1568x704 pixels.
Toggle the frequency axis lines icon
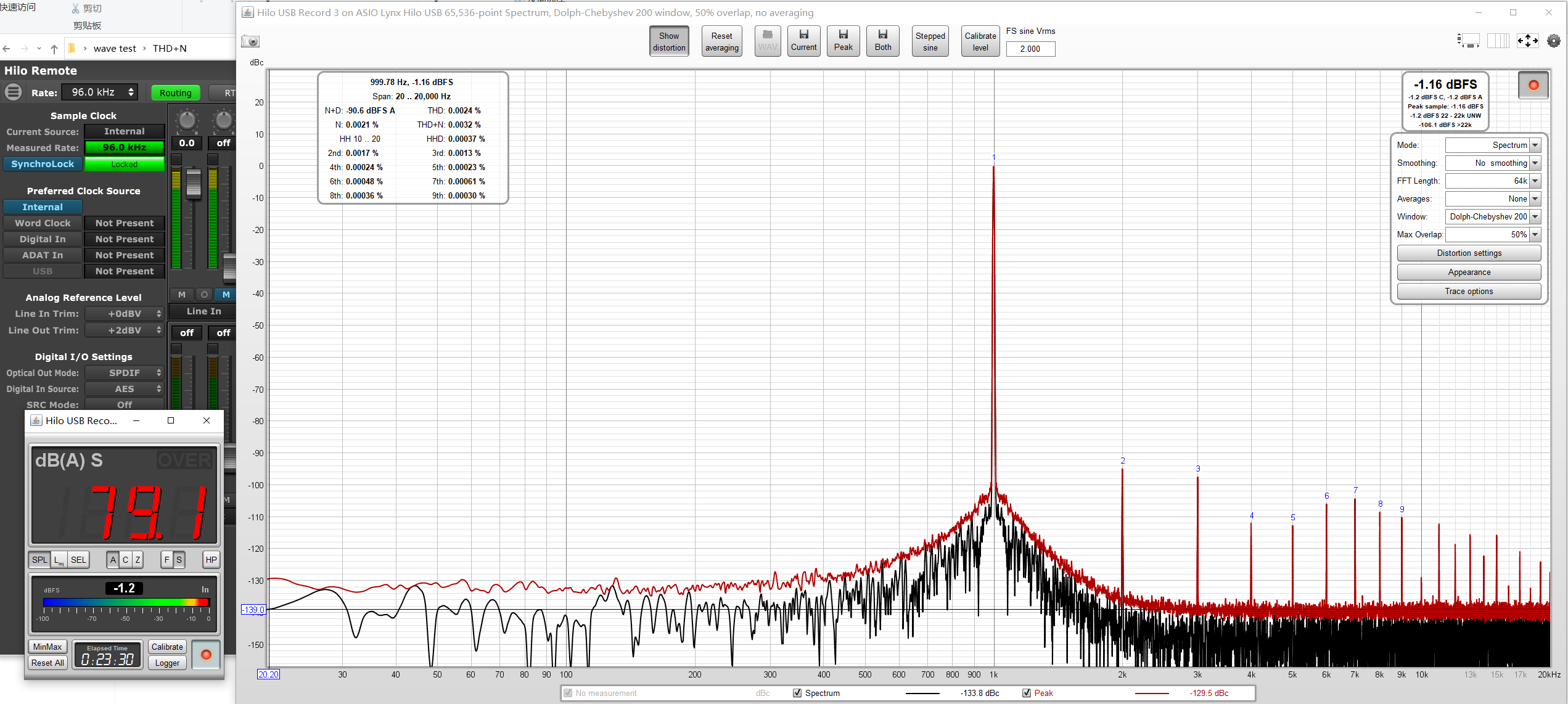pyautogui.click(x=1498, y=41)
